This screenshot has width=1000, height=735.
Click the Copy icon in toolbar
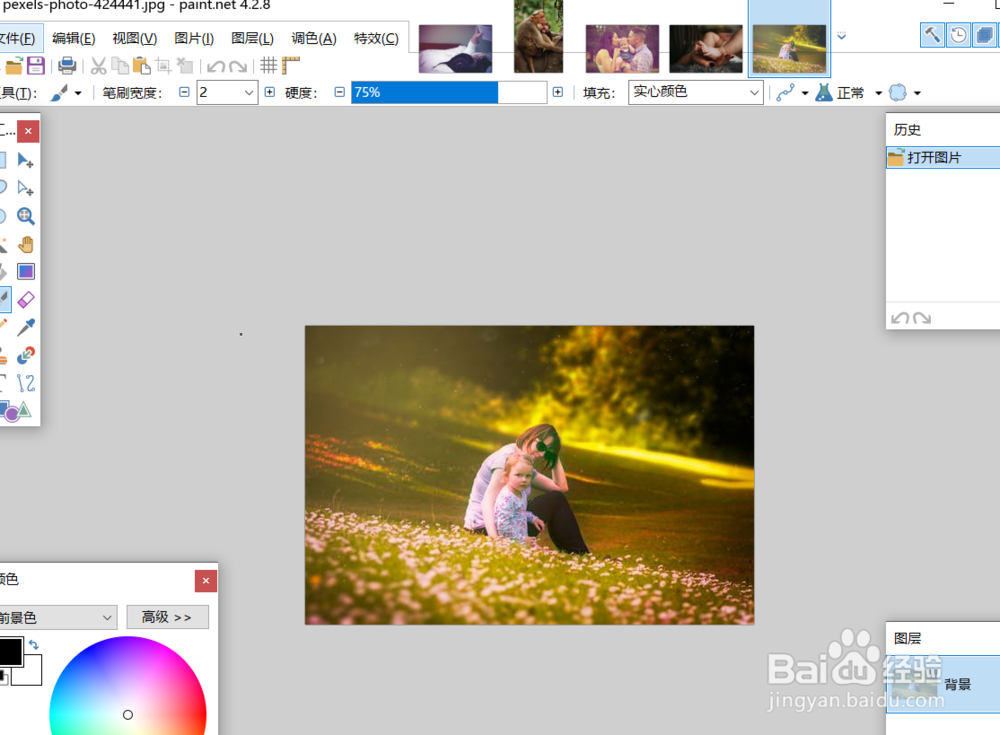click(x=120, y=66)
